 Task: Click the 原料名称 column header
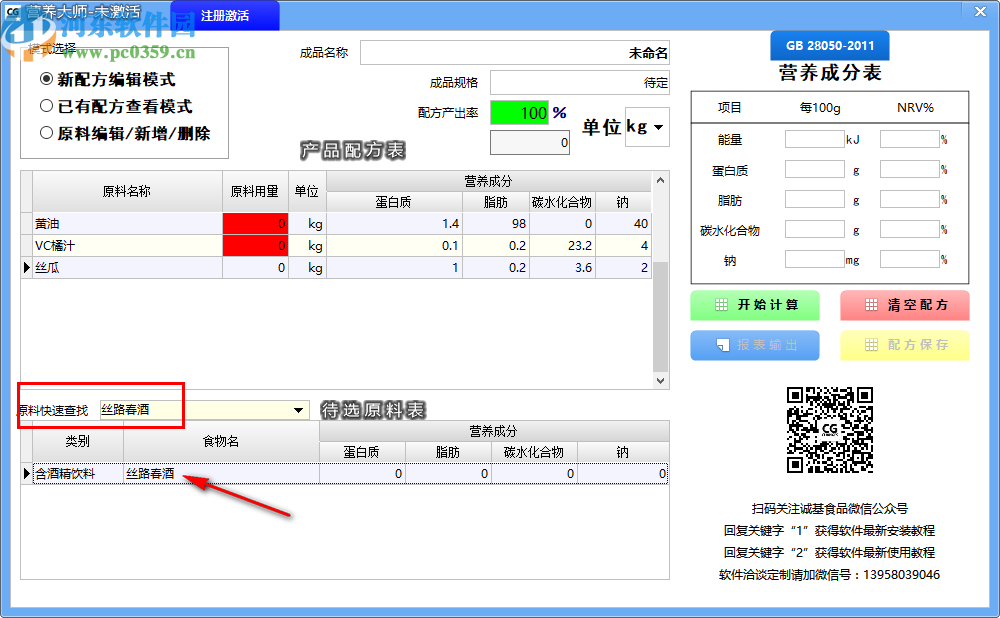pos(127,191)
